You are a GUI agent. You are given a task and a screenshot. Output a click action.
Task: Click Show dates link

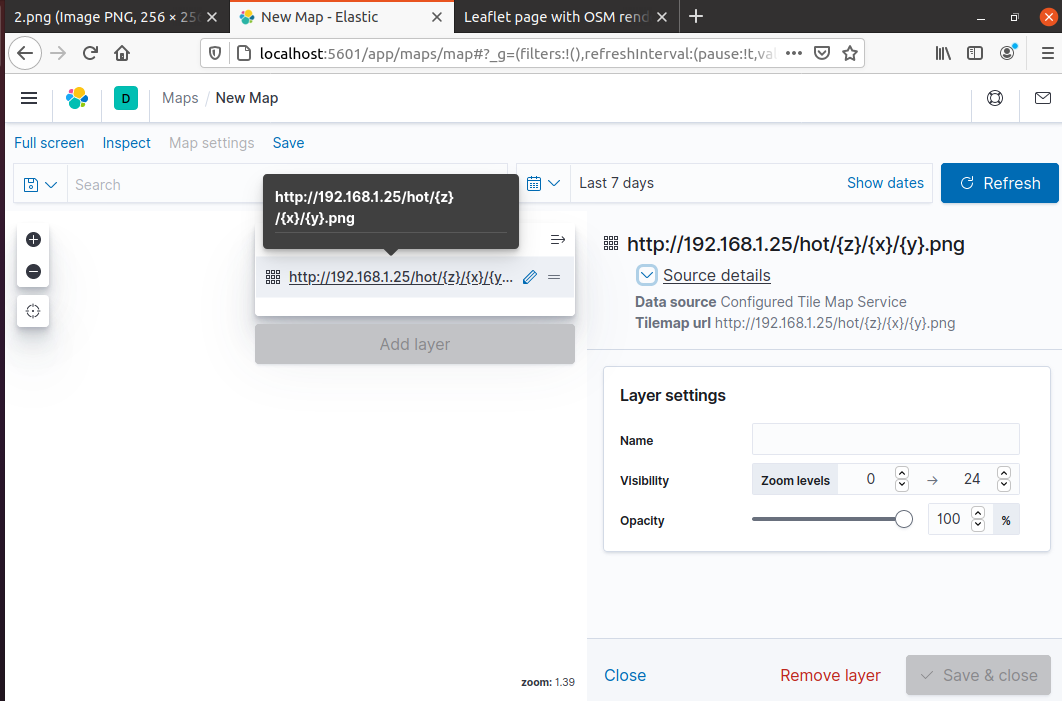click(885, 183)
